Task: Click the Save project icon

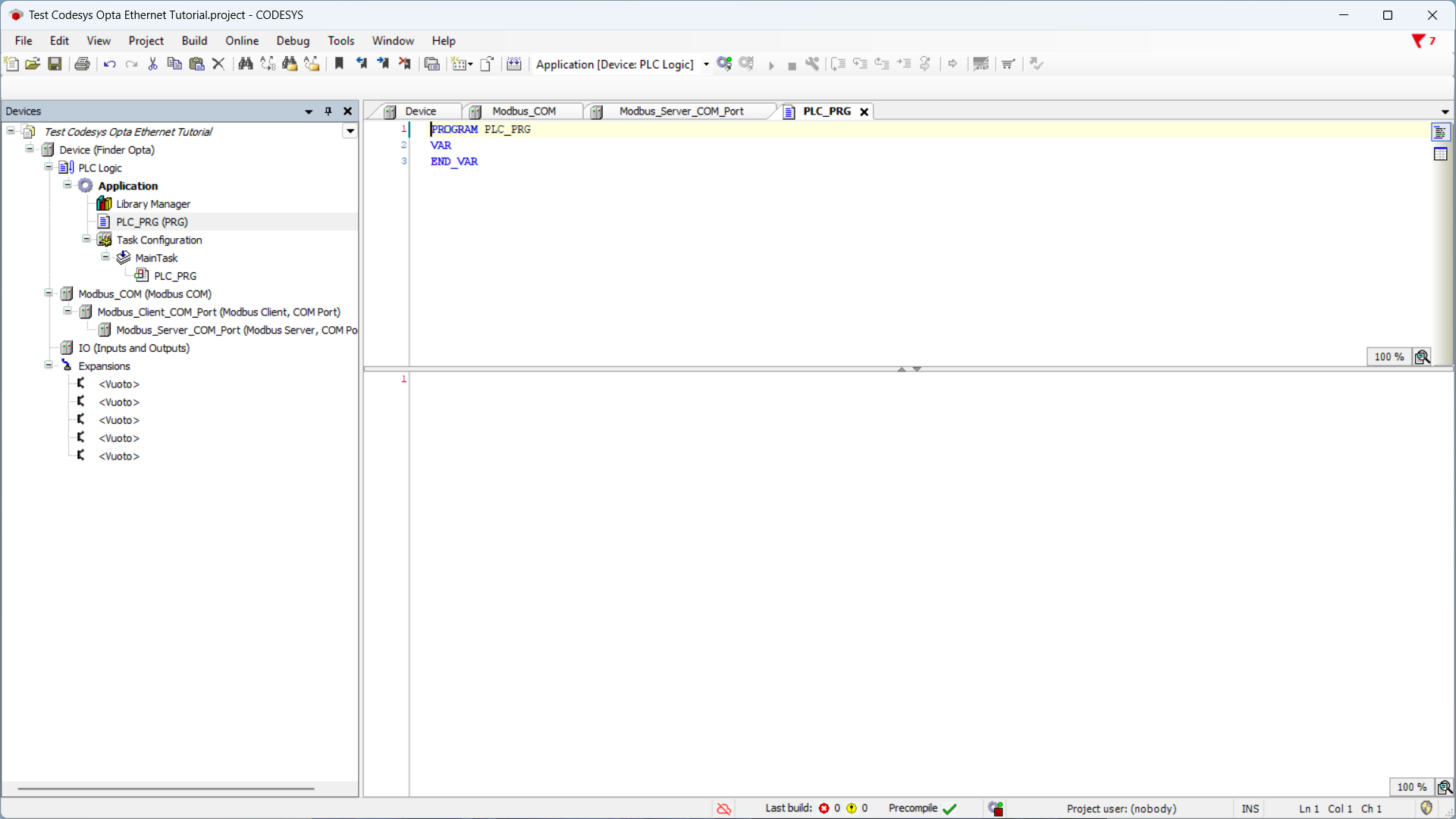Action: (55, 64)
